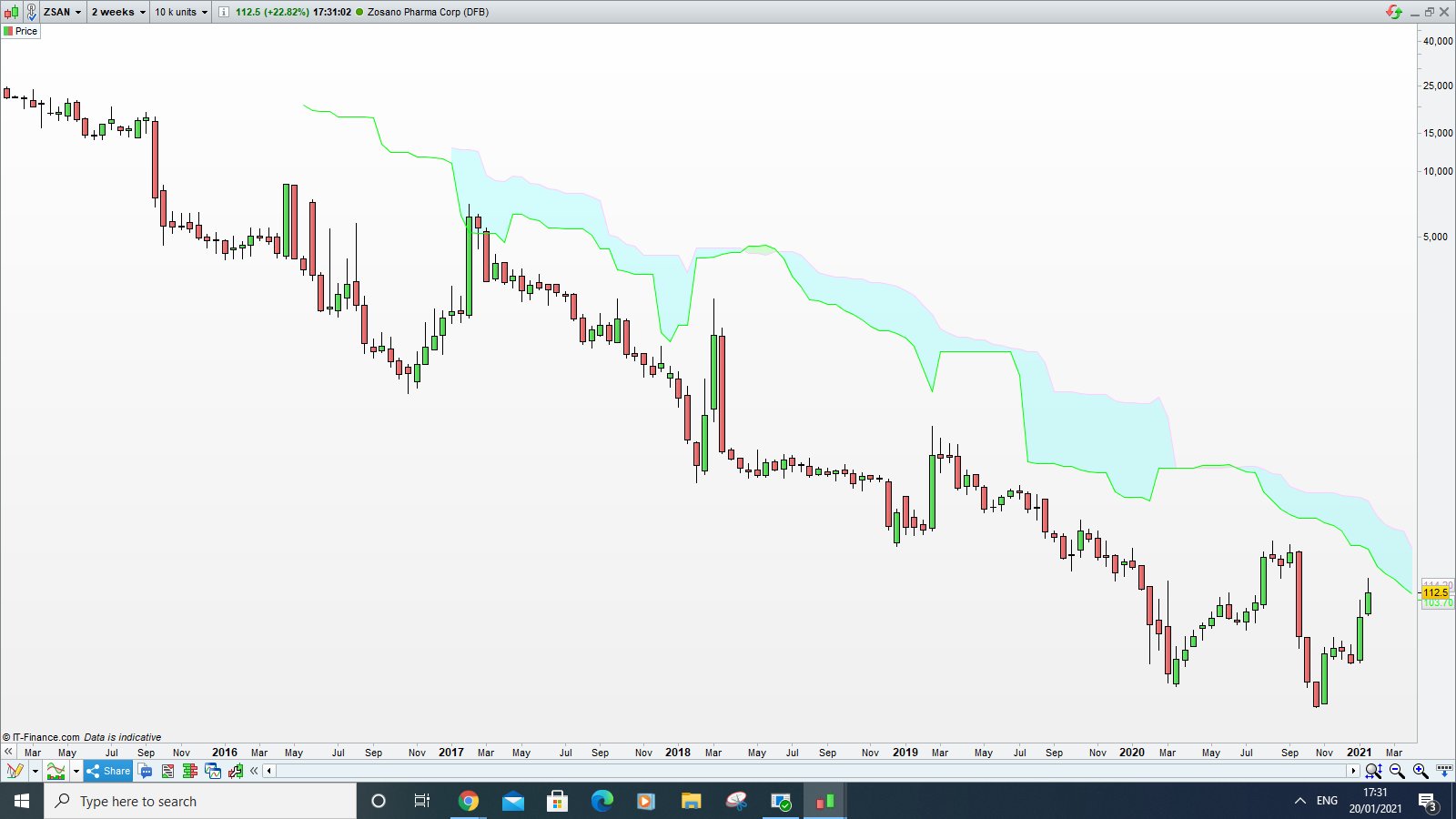
Task: Open the ZSAN instrument dropdown
Action: [63, 12]
